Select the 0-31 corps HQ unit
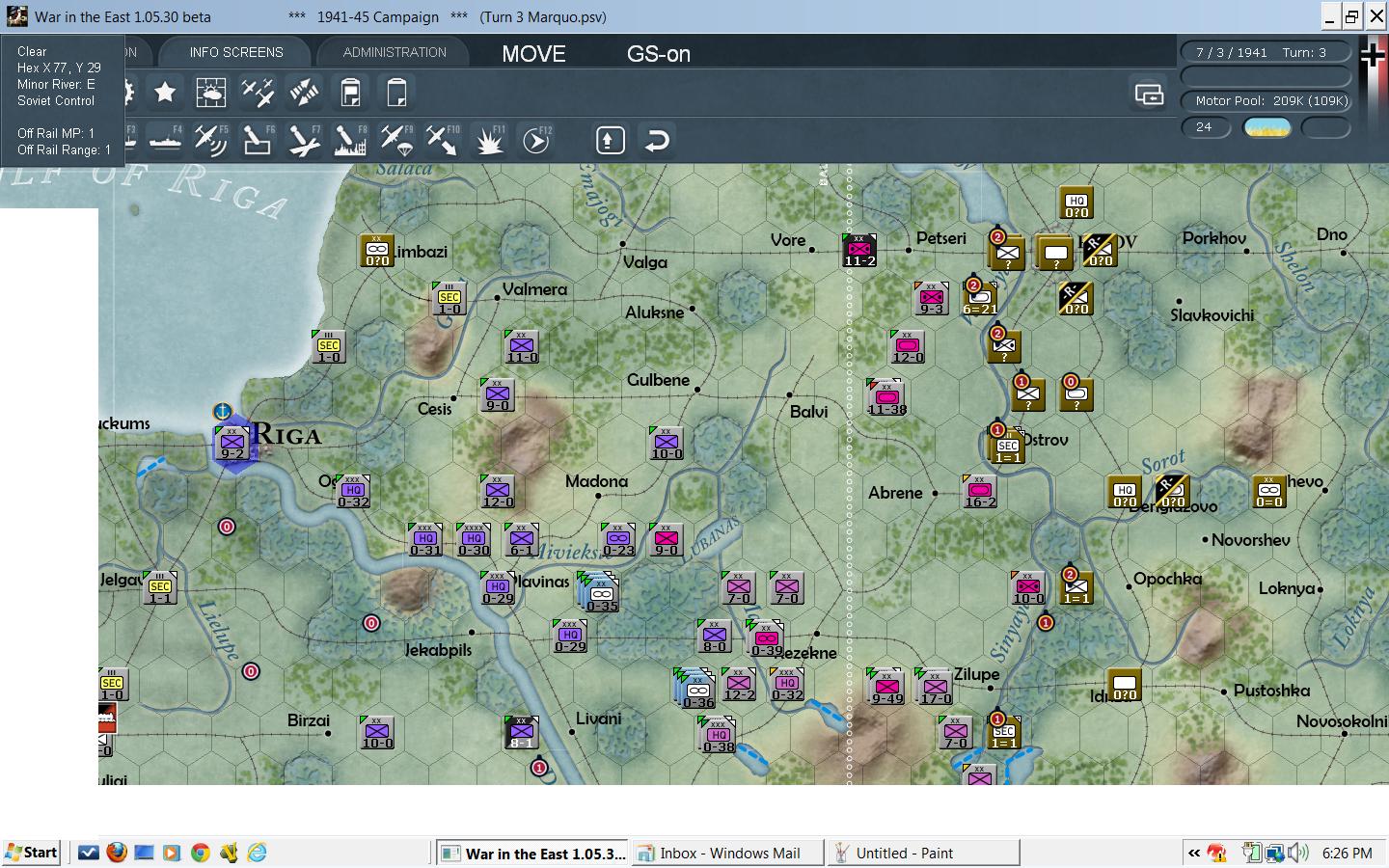This screenshot has height=868, width=1389. pyautogui.click(x=425, y=540)
